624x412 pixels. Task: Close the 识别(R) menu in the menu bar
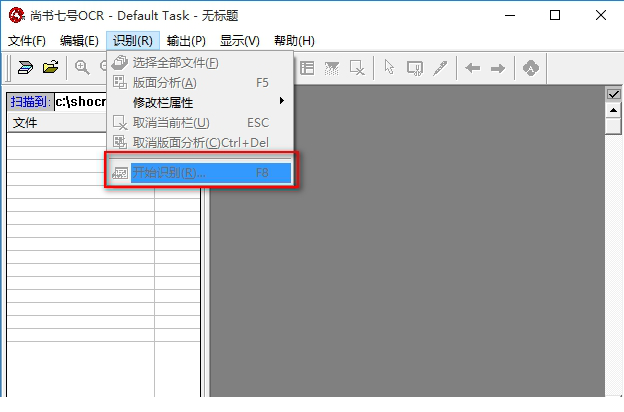133,41
